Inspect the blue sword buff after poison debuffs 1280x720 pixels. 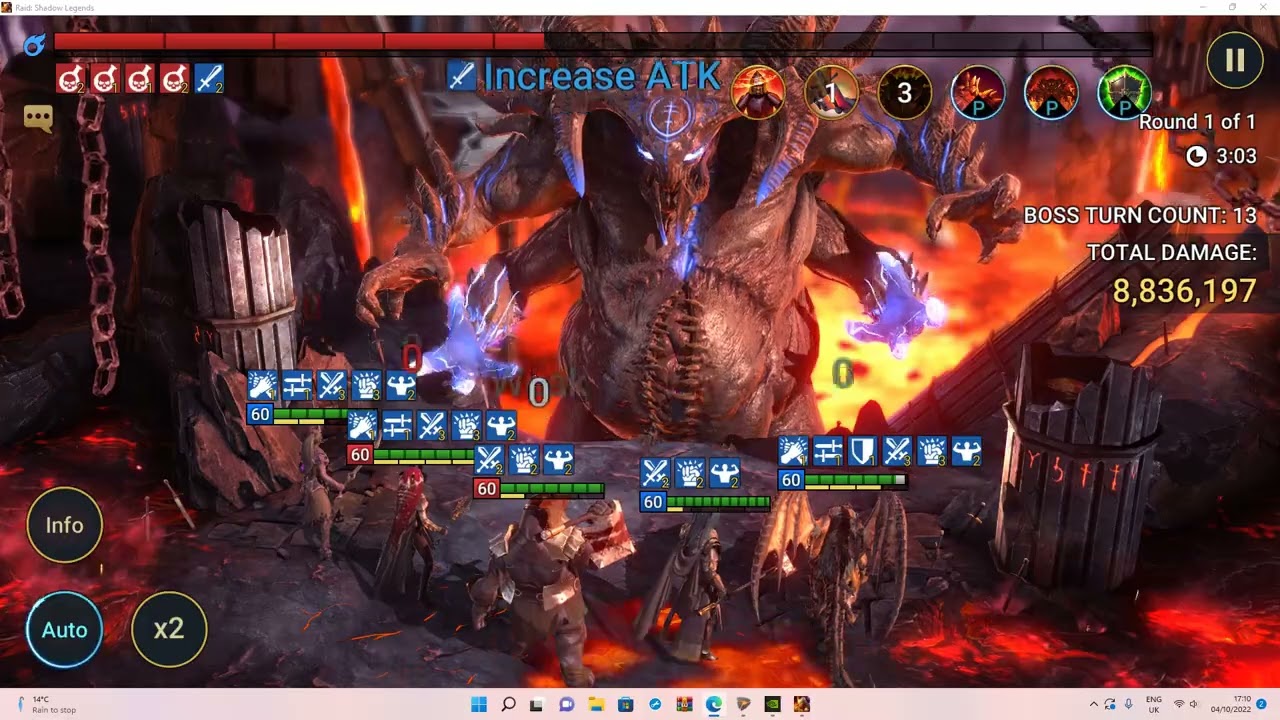click(x=209, y=79)
